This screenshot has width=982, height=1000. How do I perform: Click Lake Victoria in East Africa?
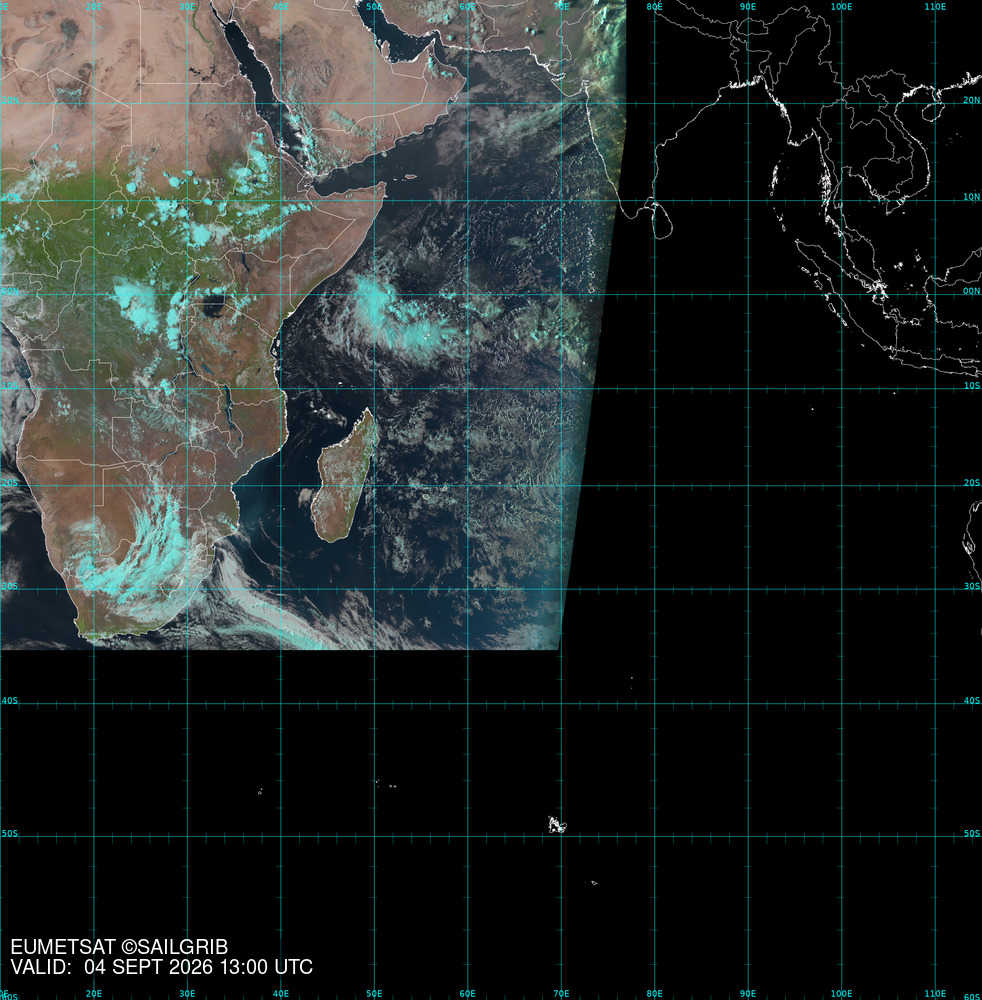coord(212,305)
